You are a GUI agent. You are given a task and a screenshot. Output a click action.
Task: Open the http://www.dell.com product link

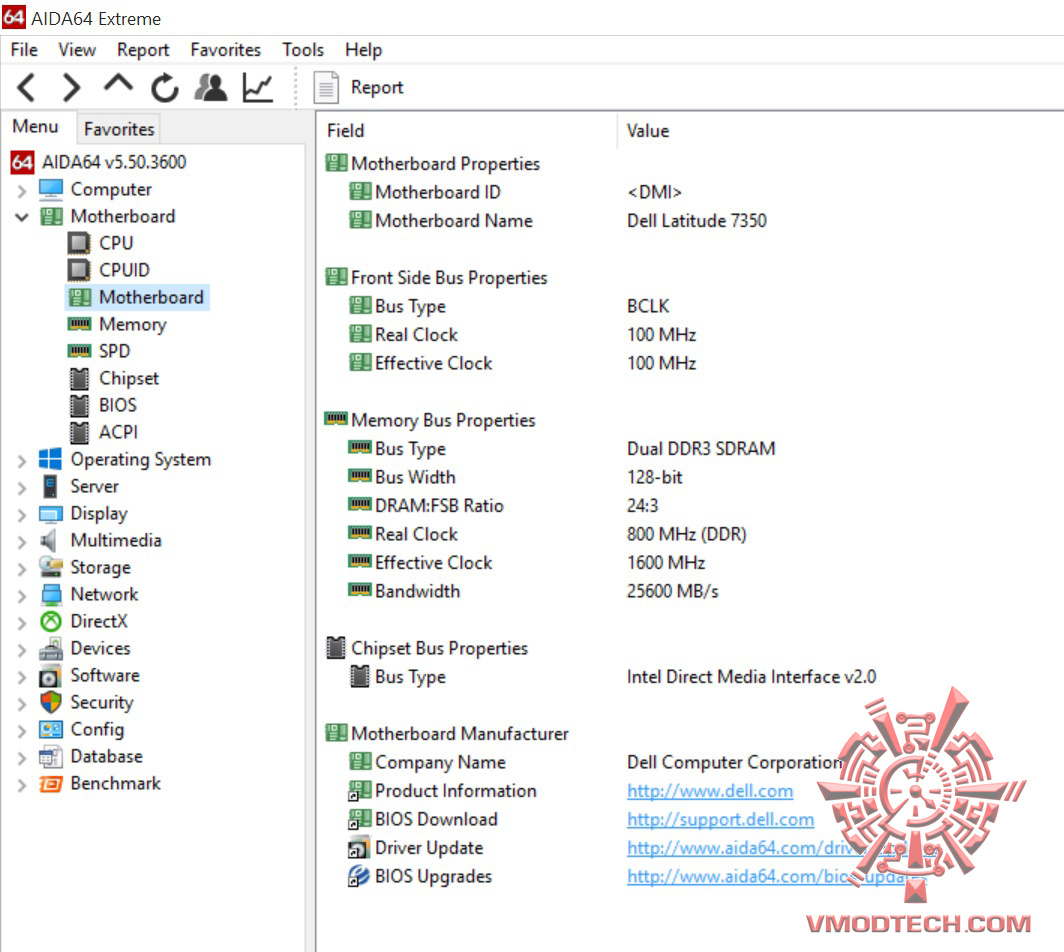(710, 791)
